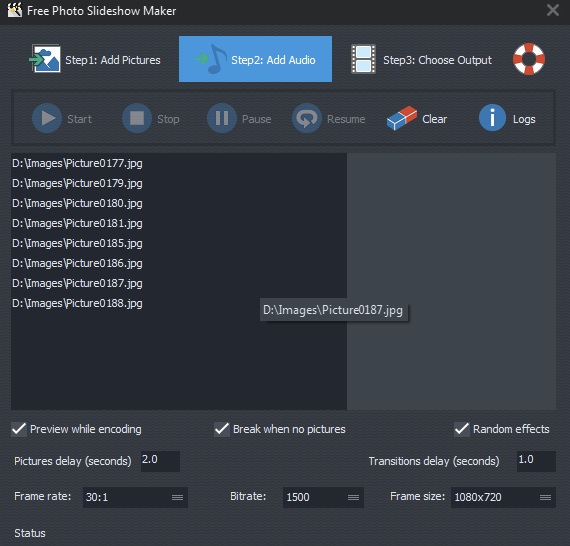
Task: Select D:\Images\Picture0179.jpg in the list
Action: 179,183
